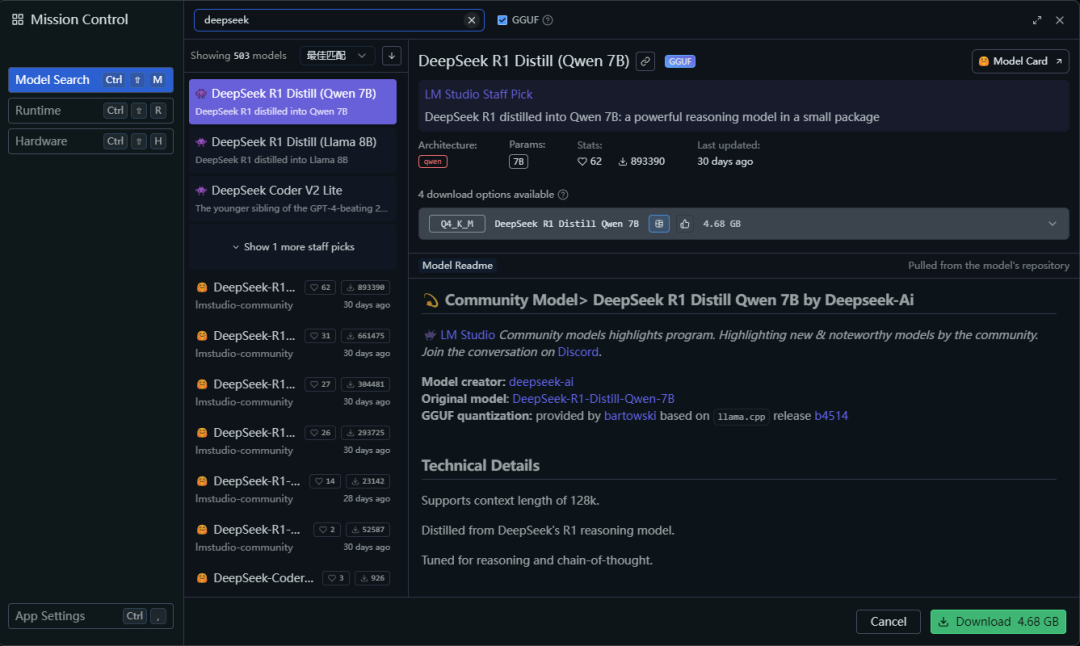
Task: Click the download options help icon
Action: pos(563,195)
